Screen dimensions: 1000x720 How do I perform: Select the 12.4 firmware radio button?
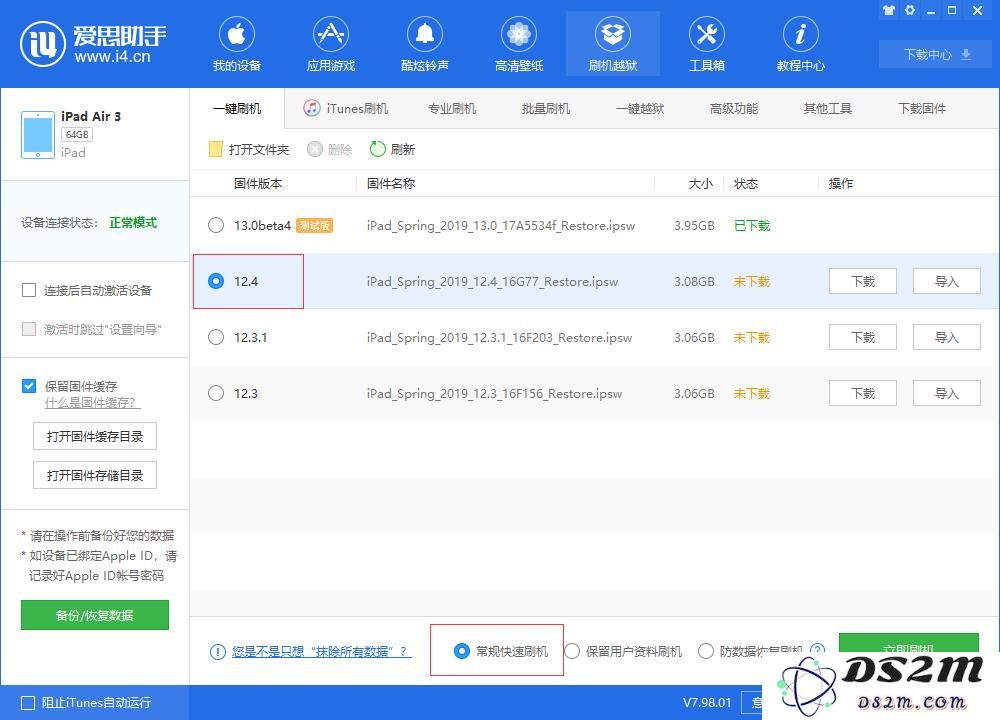click(216, 281)
